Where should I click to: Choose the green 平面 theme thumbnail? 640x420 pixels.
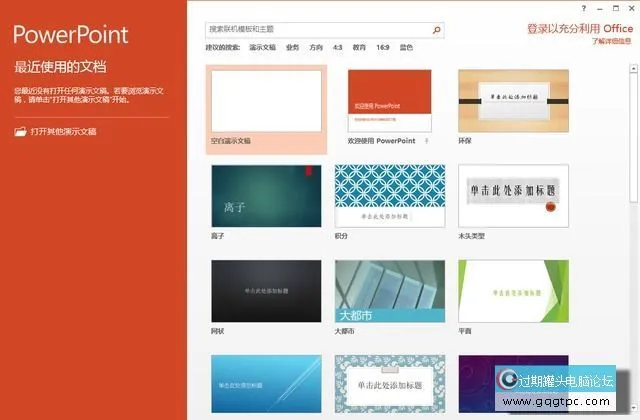[512, 292]
